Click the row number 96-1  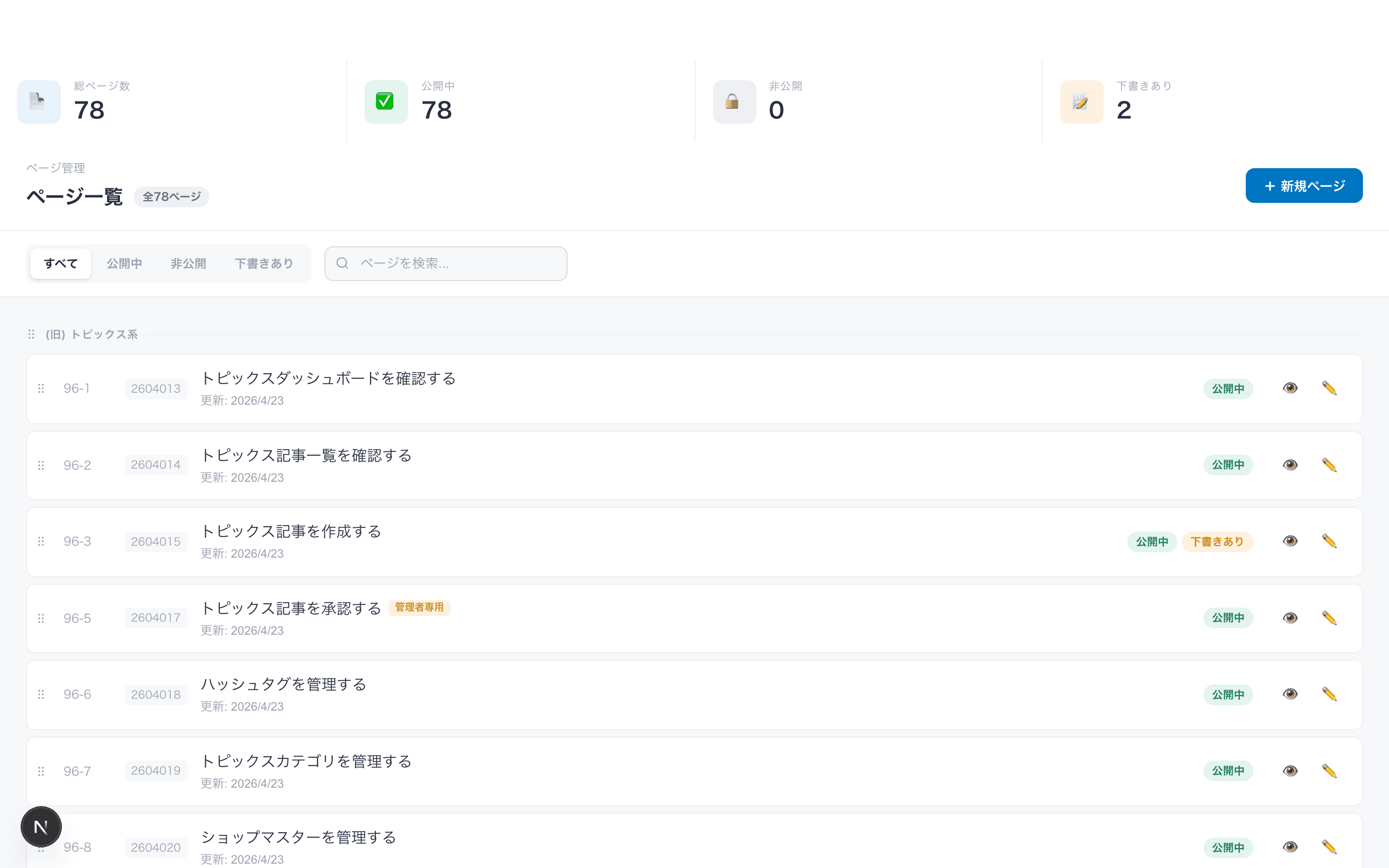(77, 388)
